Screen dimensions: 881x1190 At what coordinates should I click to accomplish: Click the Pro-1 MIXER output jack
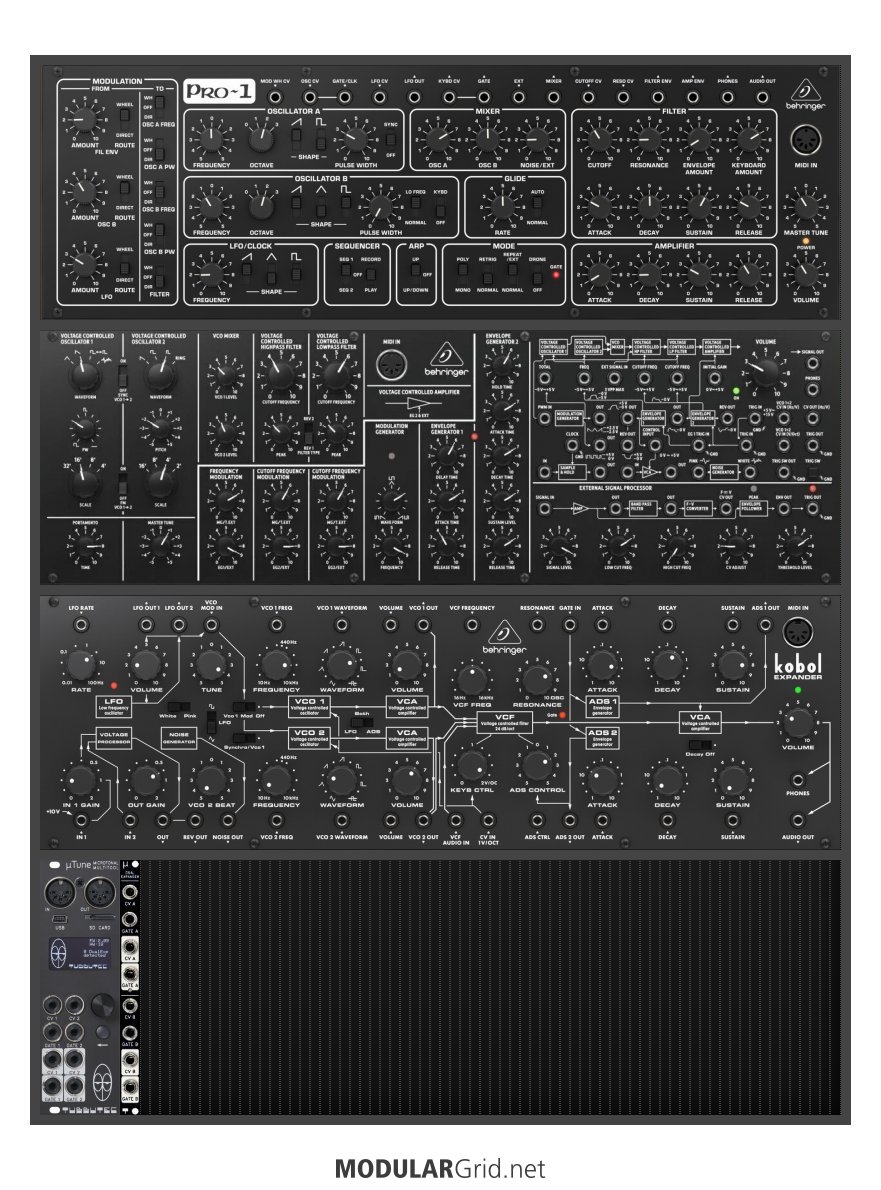(553, 97)
